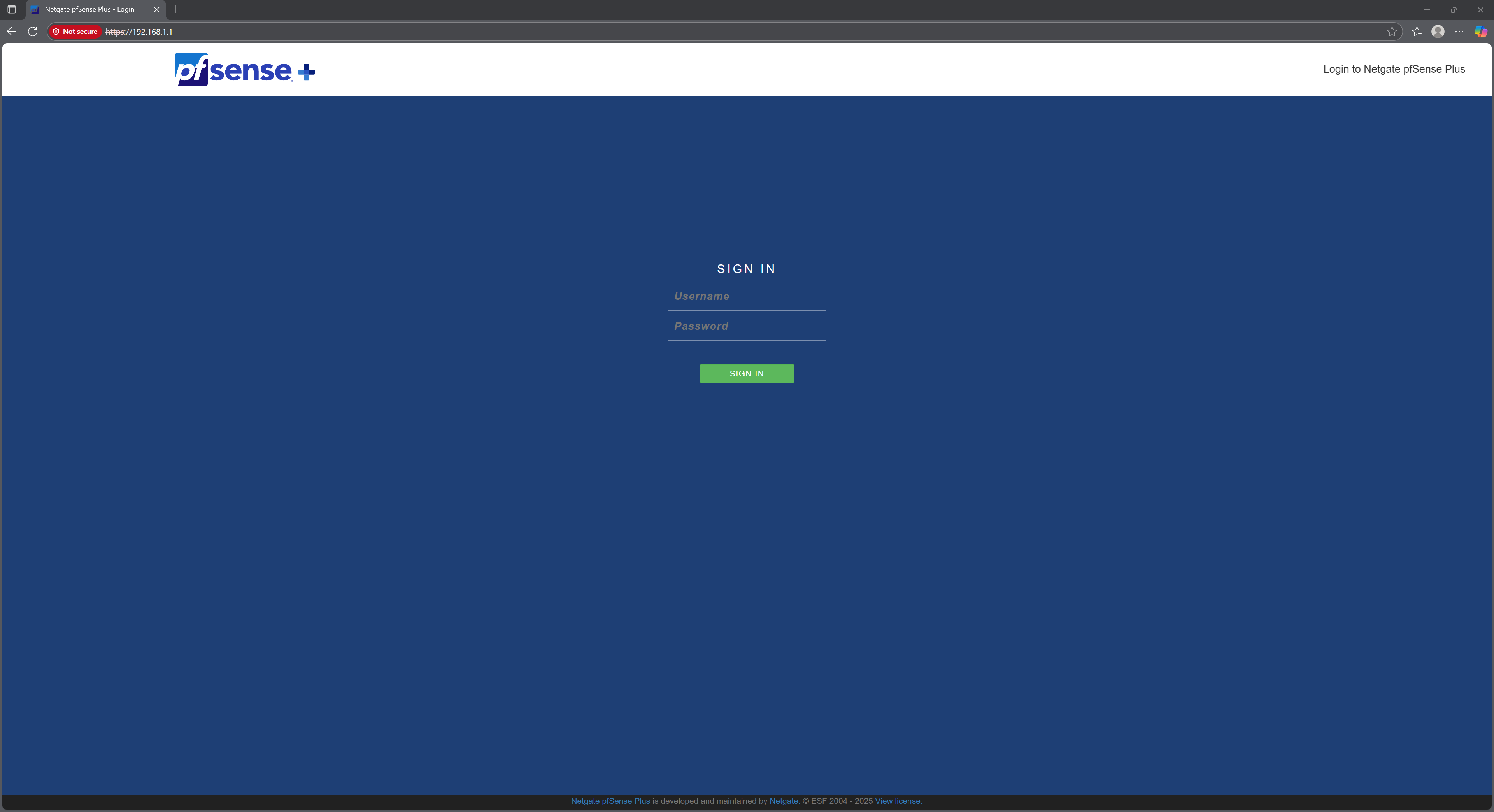Click the pfSense Plus logo
This screenshot has height=812, width=1494.
[x=244, y=70]
